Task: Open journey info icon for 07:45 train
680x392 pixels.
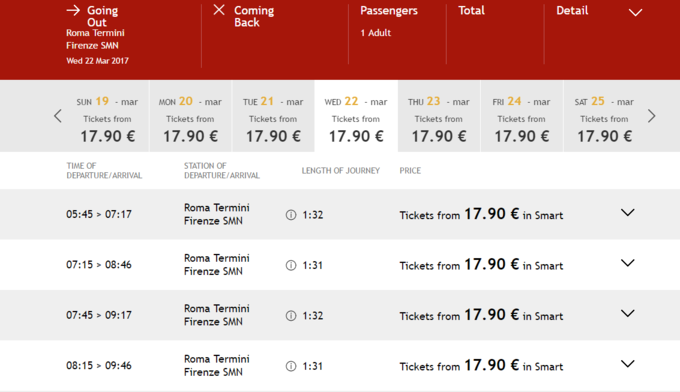Action: tap(291, 316)
